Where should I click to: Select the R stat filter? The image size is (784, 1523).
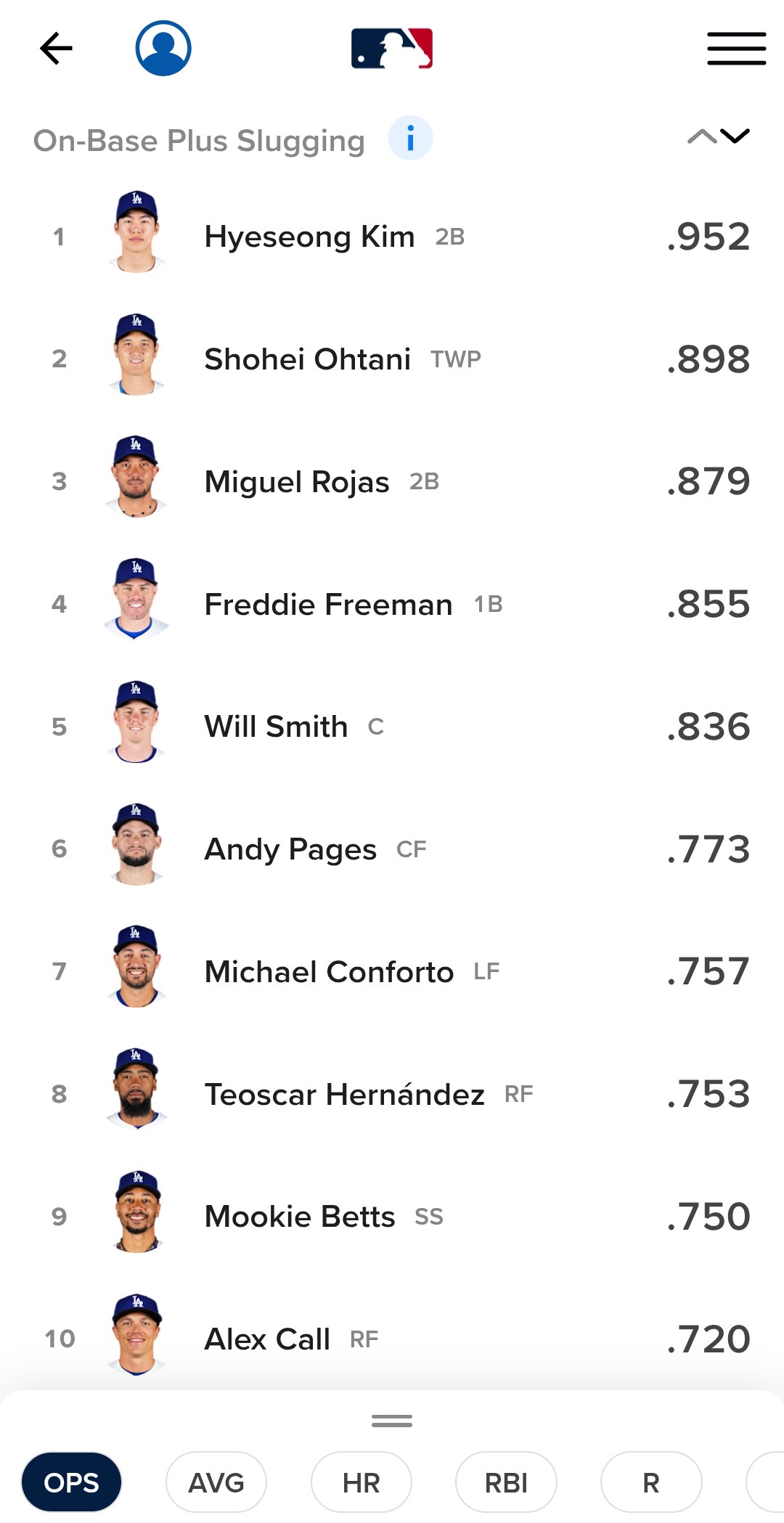[651, 1482]
